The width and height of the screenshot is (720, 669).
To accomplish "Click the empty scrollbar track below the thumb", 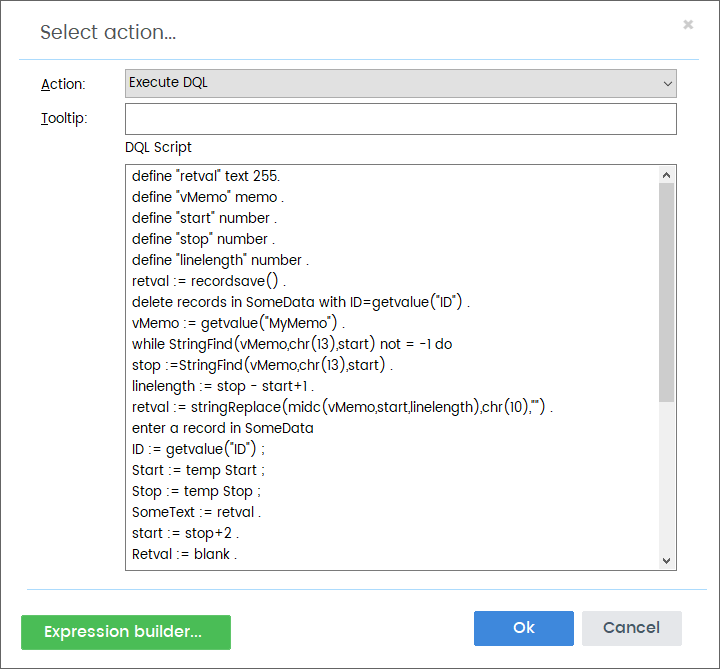I will (666, 478).
